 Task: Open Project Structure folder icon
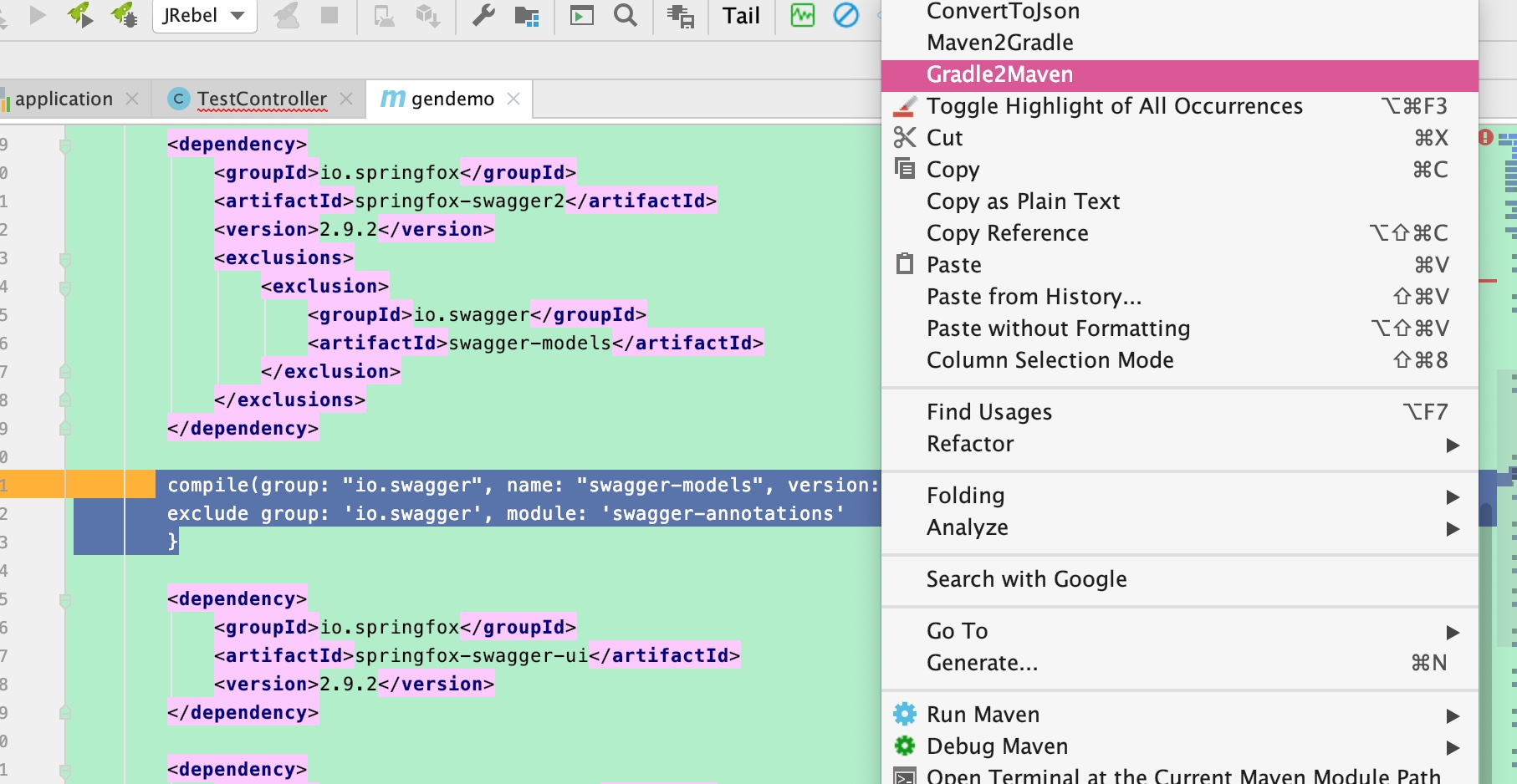click(527, 15)
